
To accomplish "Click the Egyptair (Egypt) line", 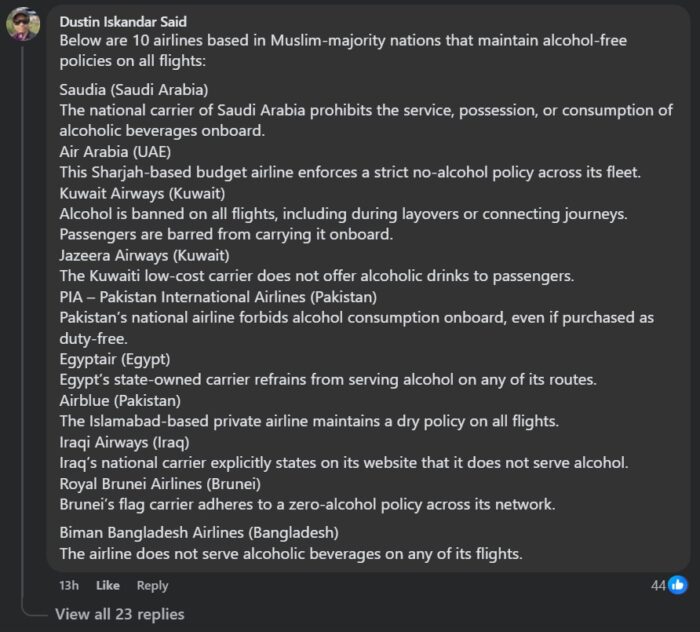I will tap(115, 358).
